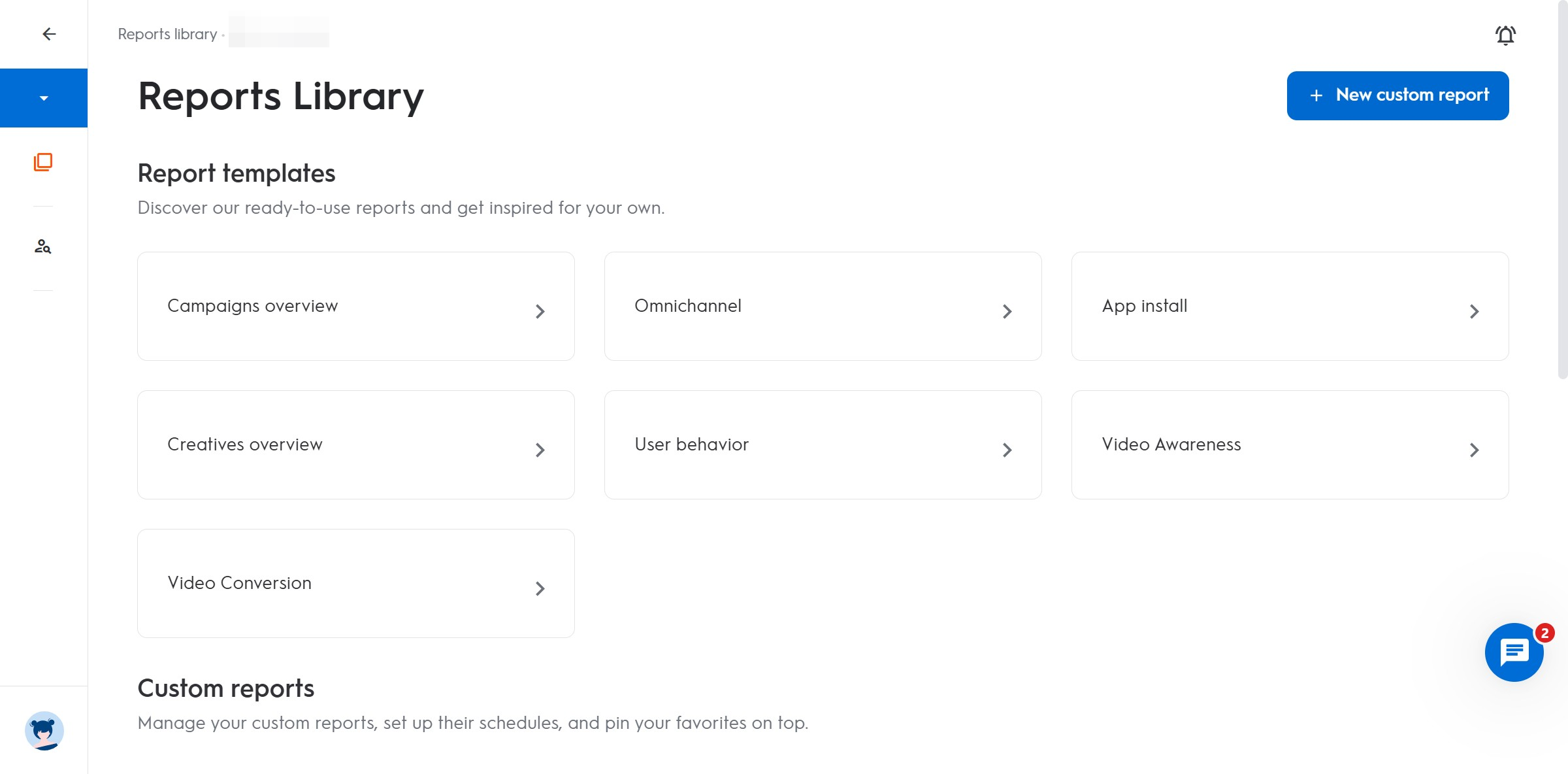Select the Campaigns overview report card
The image size is (1568, 774).
355,306
